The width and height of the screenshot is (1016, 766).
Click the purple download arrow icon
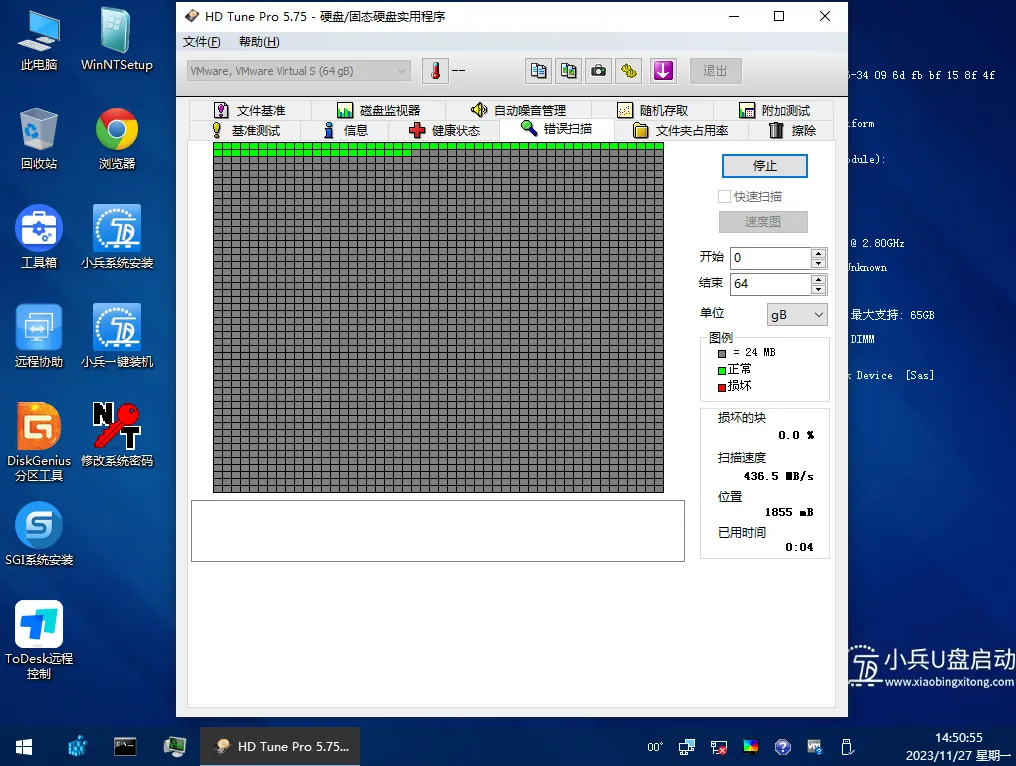[x=664, y=71]
